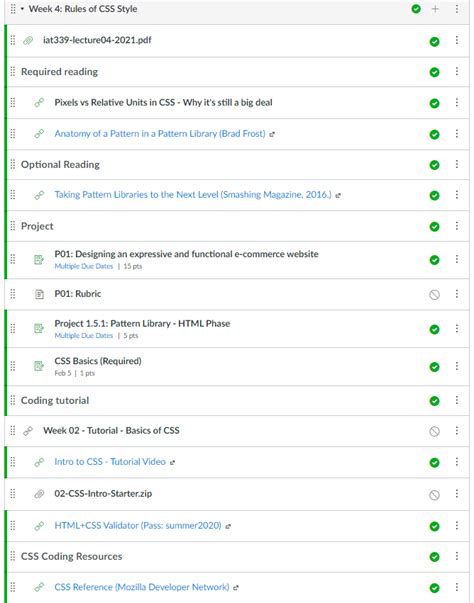This screenshot has width=474, height=603.
Task: Click the assignment icon next to CSS Basics (Required)
Action: click(x=39, y=366)
